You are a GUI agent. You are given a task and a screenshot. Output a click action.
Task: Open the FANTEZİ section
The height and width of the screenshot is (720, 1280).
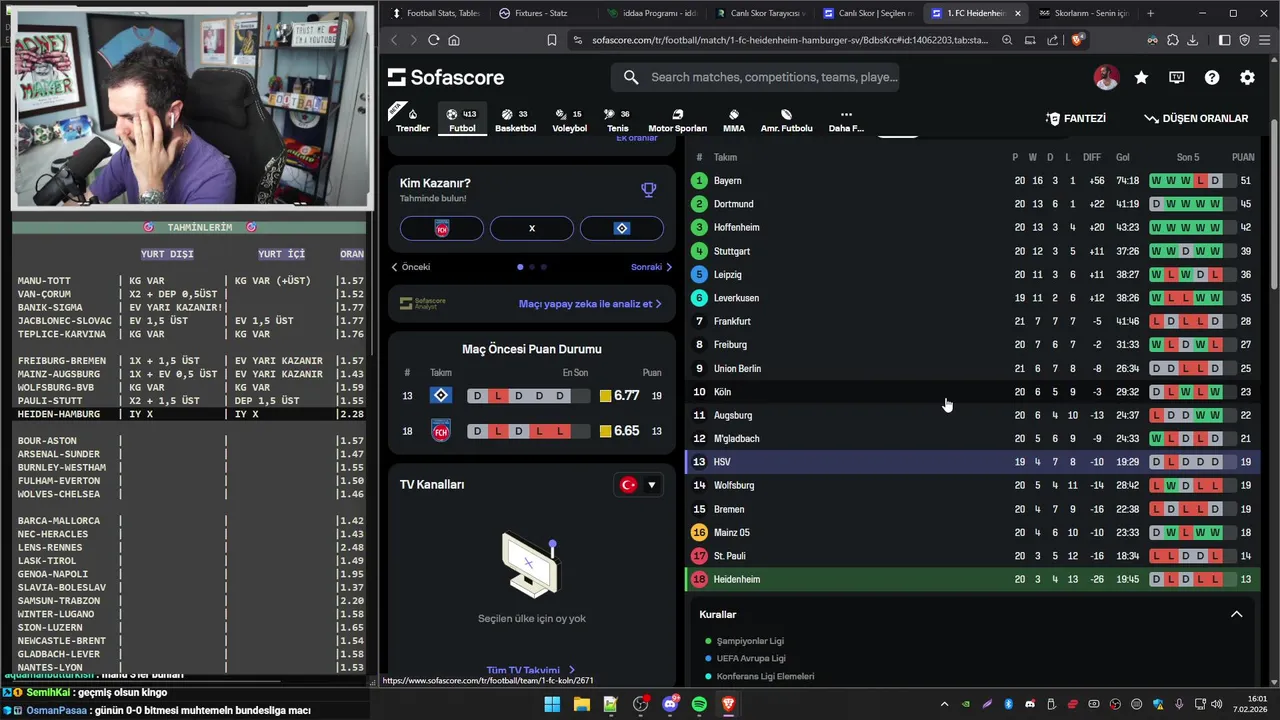pyautogui.click(x=1076, y=118)
